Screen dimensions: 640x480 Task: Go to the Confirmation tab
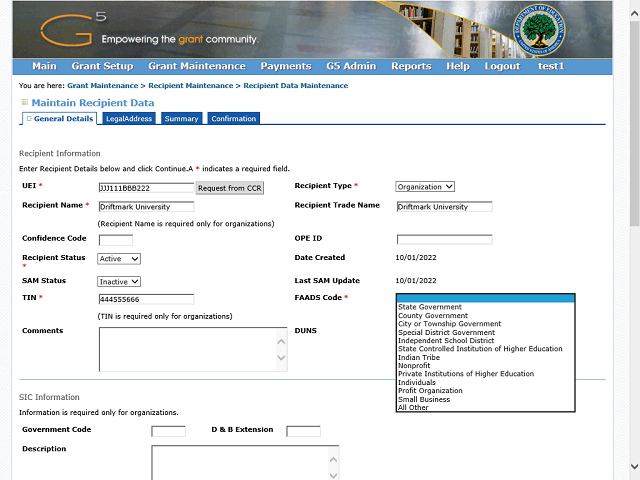[233, 119]
